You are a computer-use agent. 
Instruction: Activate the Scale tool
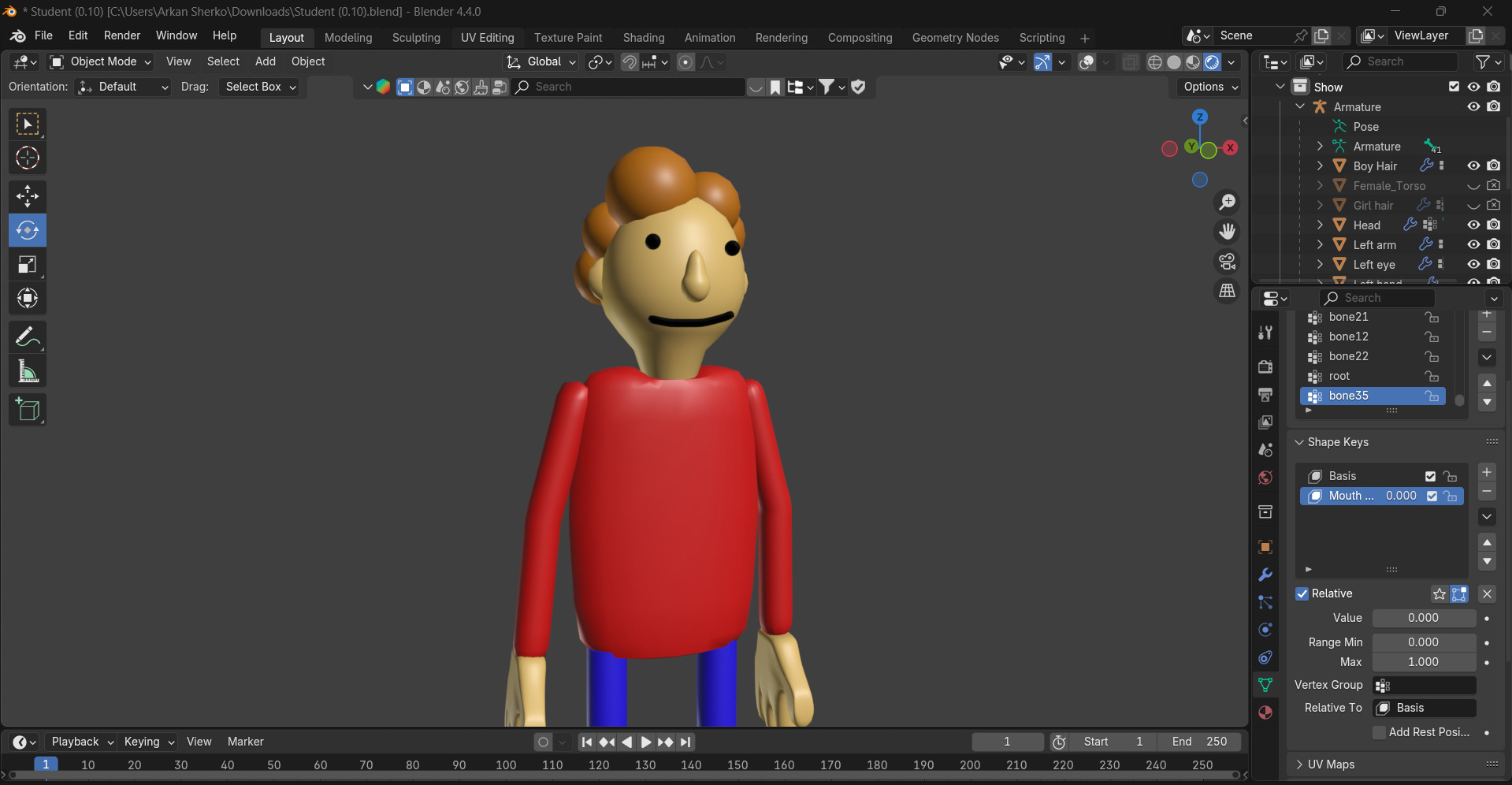28,265
